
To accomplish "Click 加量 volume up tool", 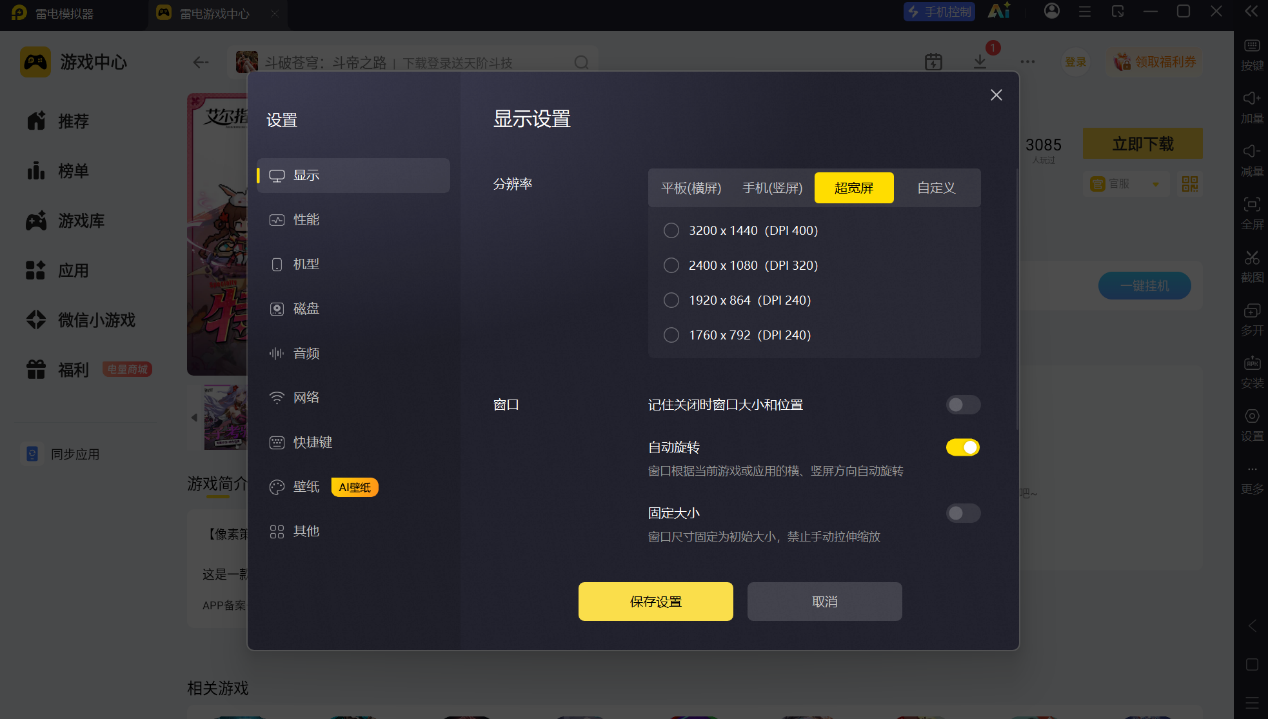I will coord(1252,107).
